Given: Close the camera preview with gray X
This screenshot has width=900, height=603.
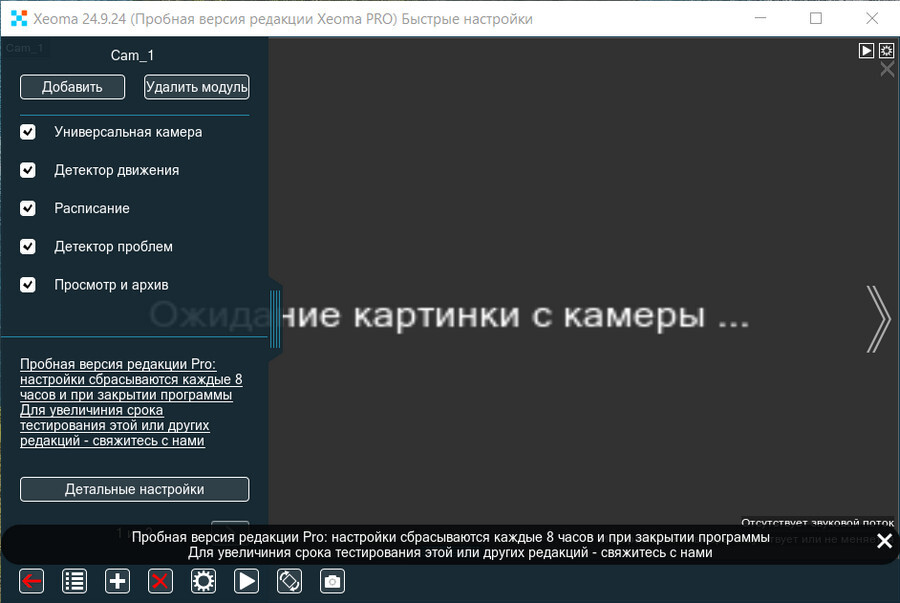Looking at the screenshot, I should coord(887,69).
